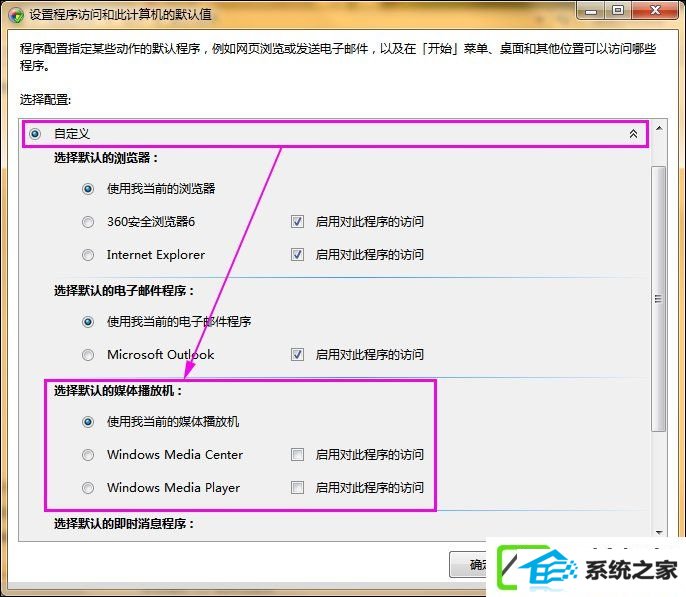The height and width of the screenshot is (597, 686).
Task: Uncheck access checkbox for Internet Explorer
Action: [x=298, y=255]
